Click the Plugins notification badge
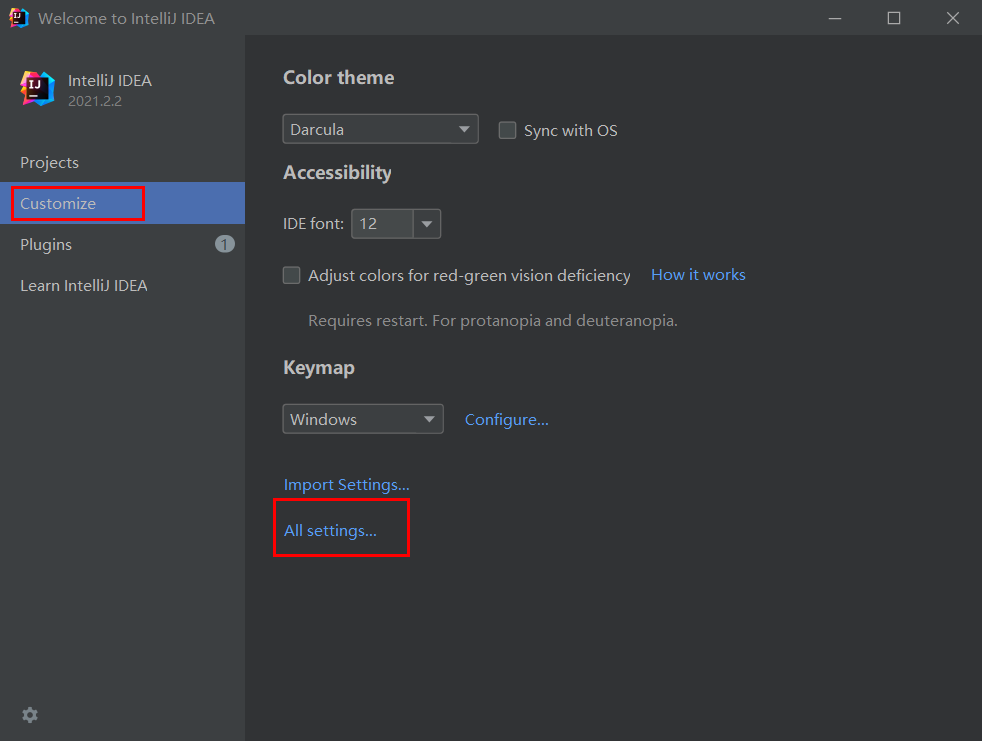Screen dimensions: 982x741 [225, 244]
